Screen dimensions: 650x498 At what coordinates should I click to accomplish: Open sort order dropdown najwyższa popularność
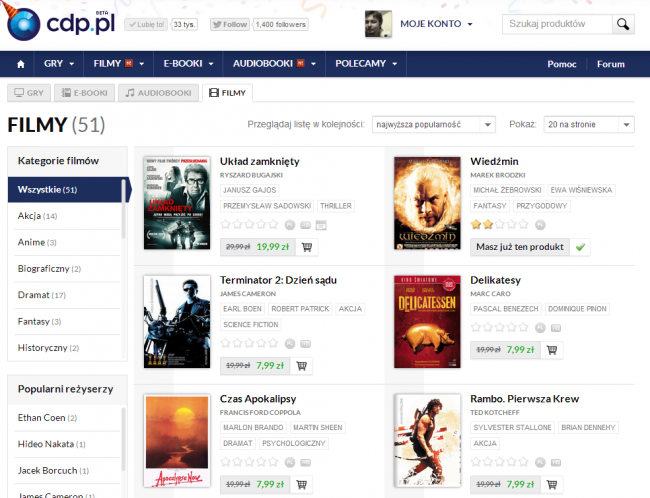pos(434,124)
